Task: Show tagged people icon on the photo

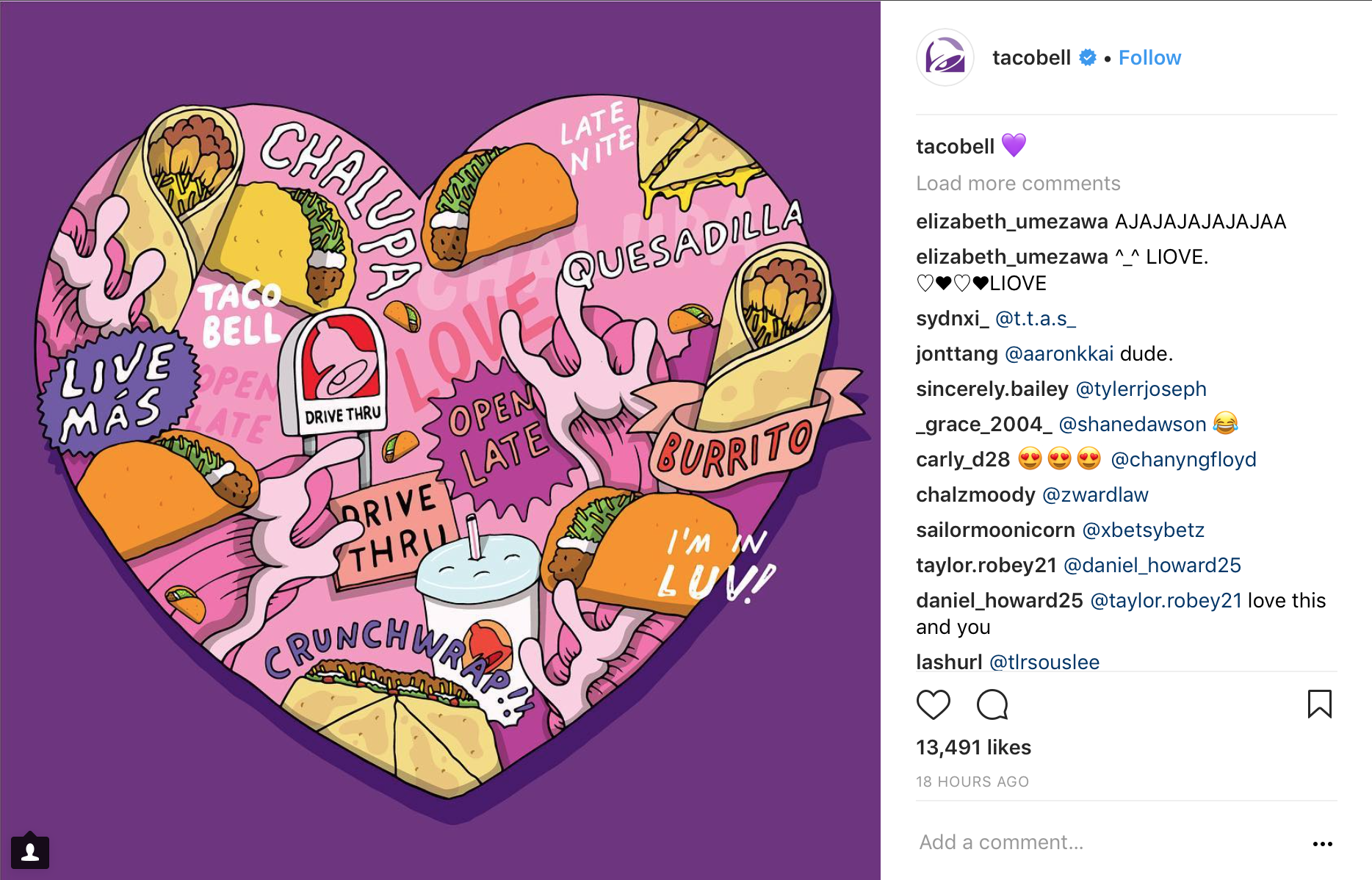Action: click(x=30, y=851)
